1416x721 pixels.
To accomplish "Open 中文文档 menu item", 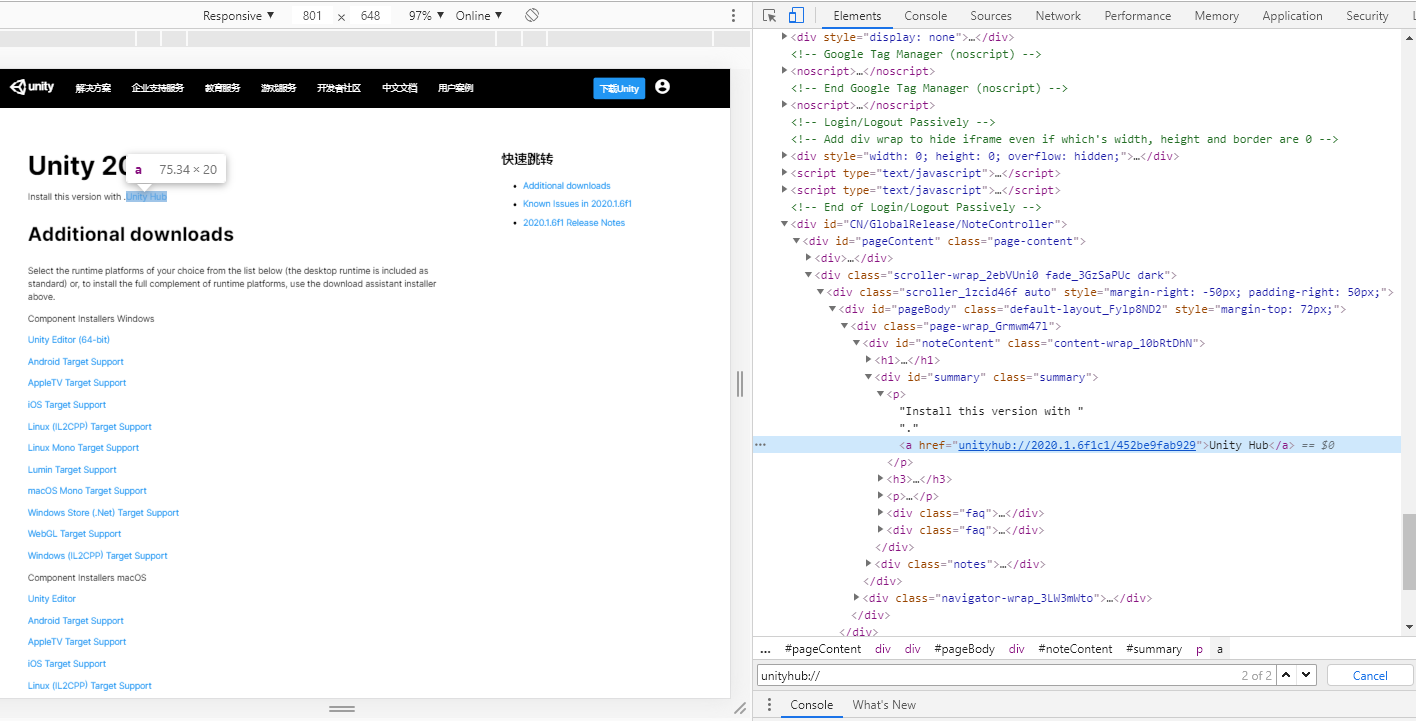I will point(399,88).
